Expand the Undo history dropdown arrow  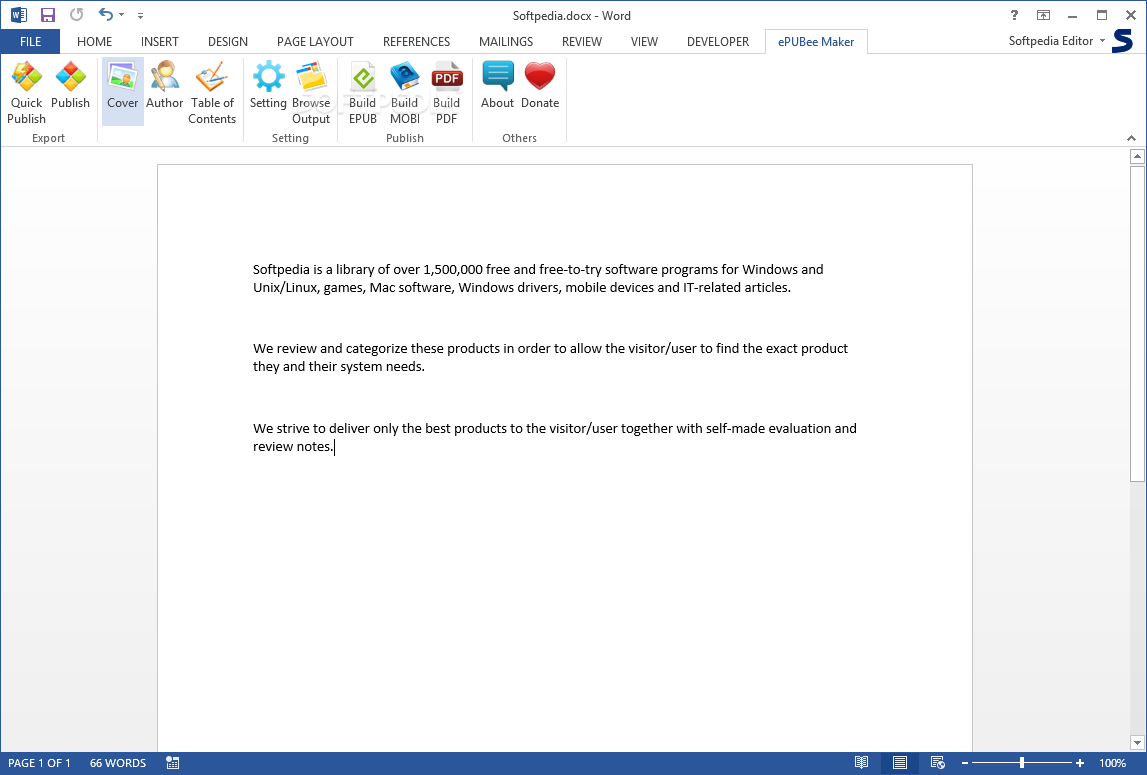121,15
